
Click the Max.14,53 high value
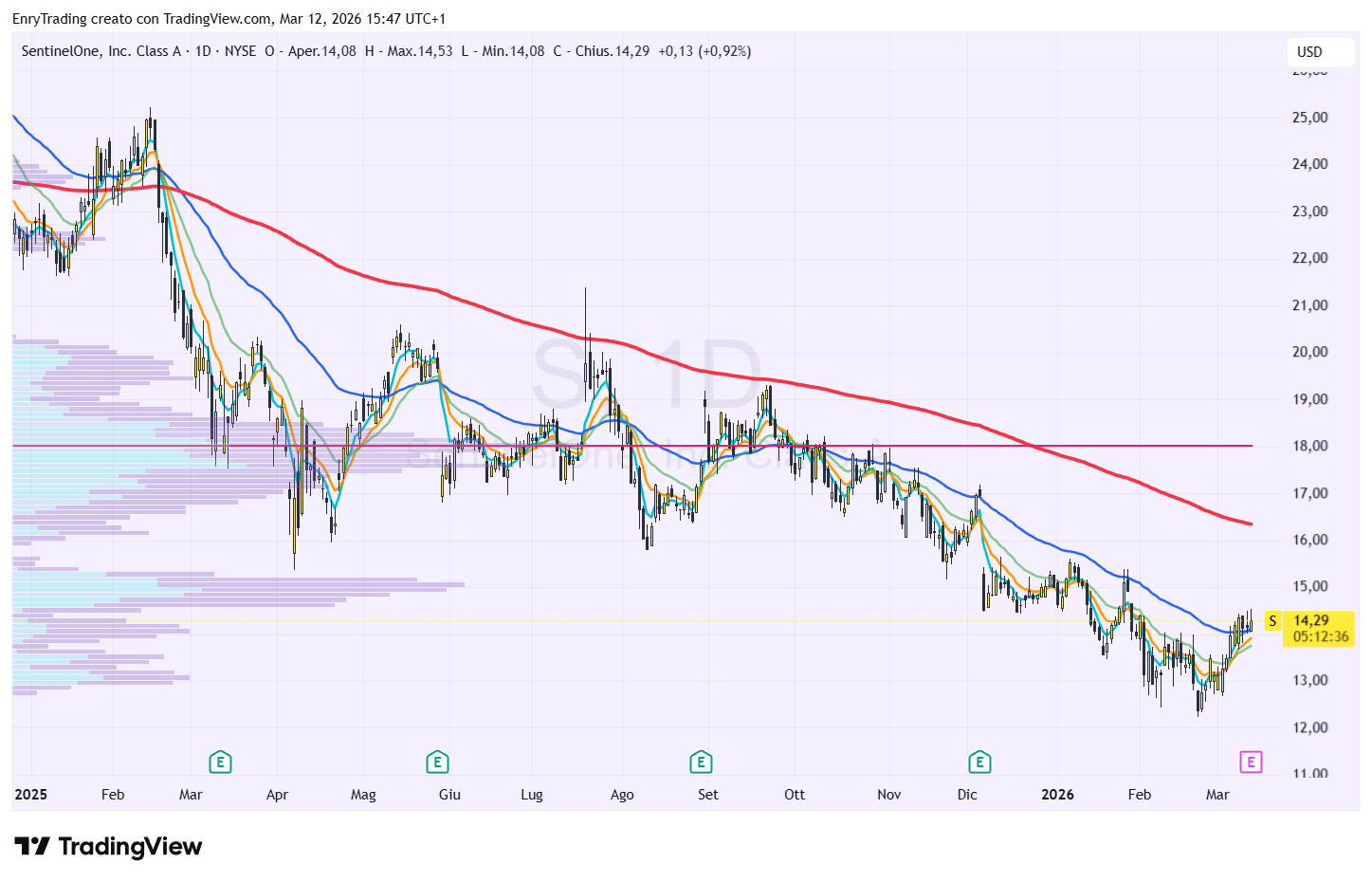point(420,51)
